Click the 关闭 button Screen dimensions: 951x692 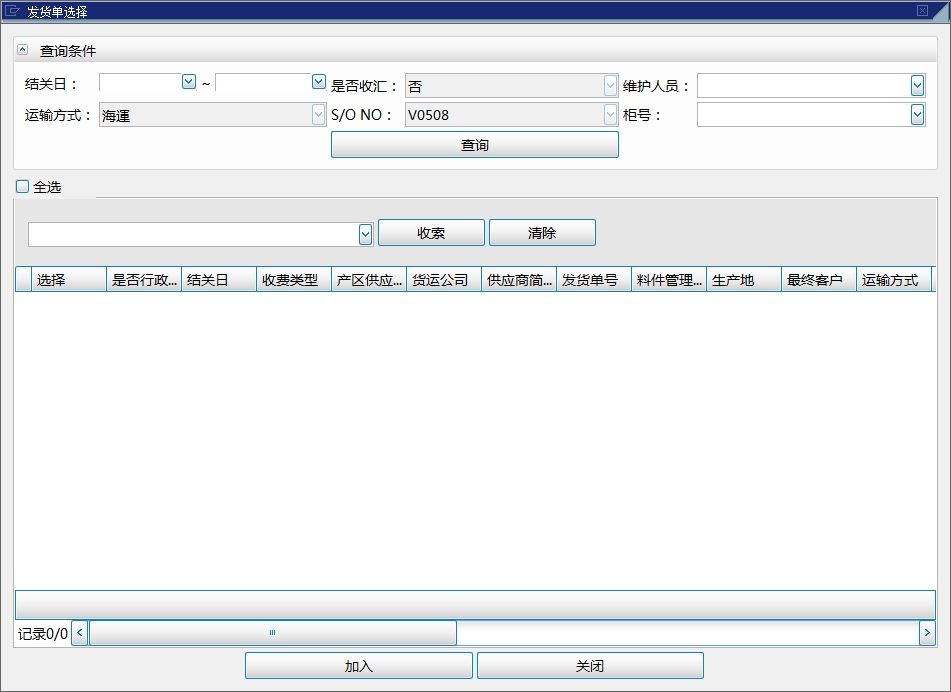tap(590, 666)
